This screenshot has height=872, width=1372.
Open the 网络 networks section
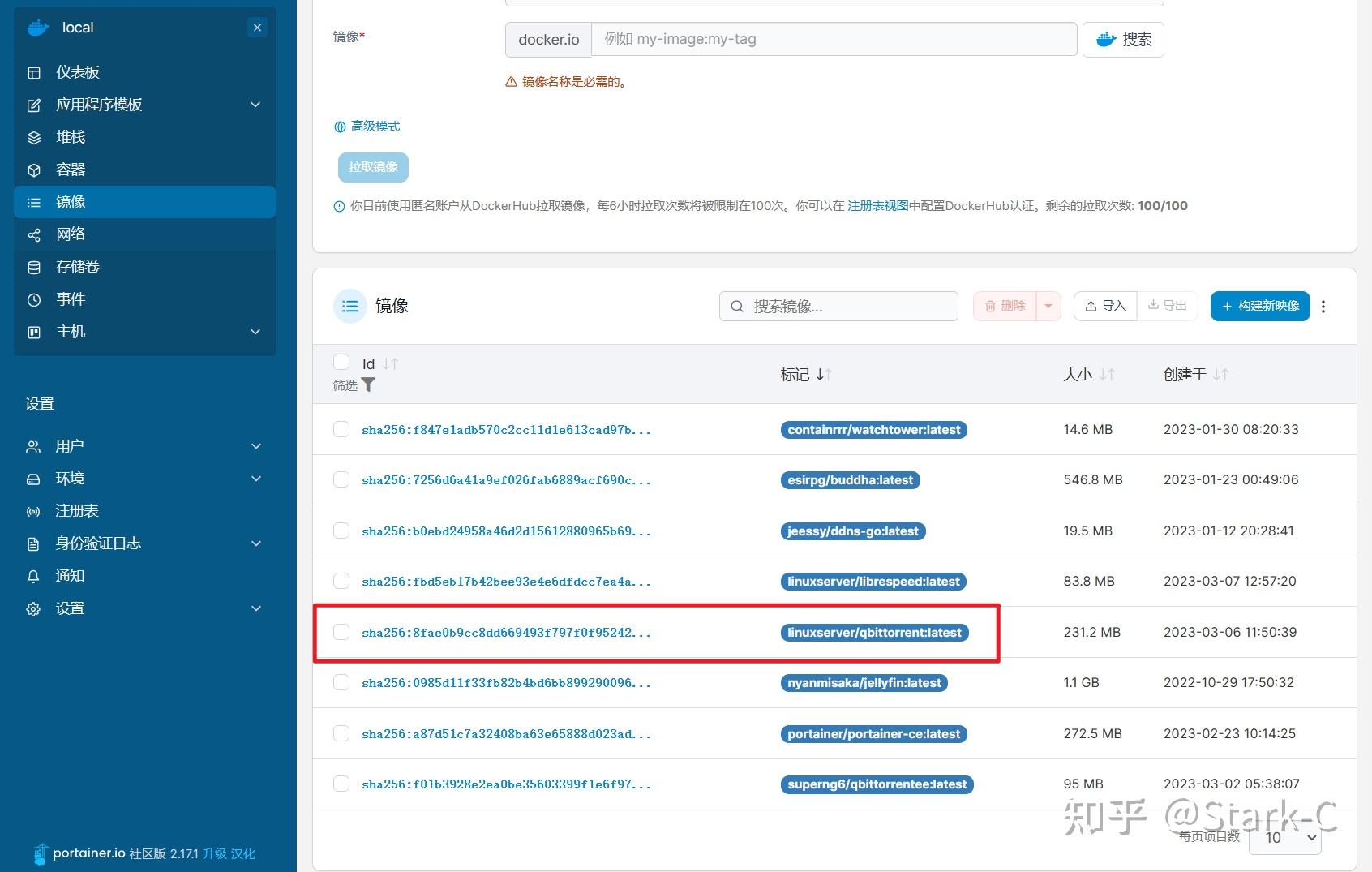(x=71, y=234)
